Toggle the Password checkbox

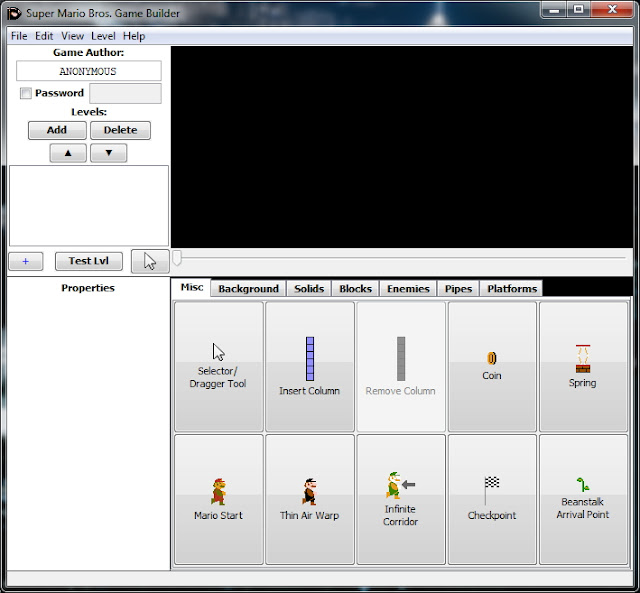pos(26,93)
